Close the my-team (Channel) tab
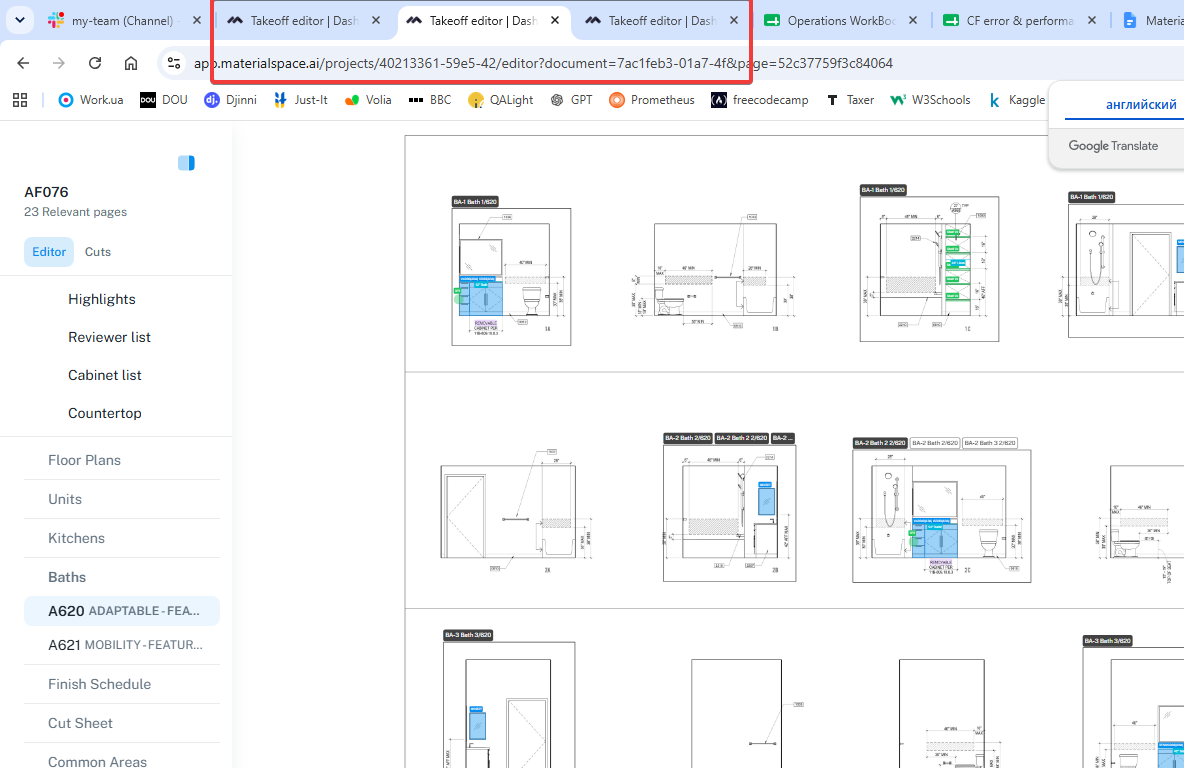 point(197,20)
